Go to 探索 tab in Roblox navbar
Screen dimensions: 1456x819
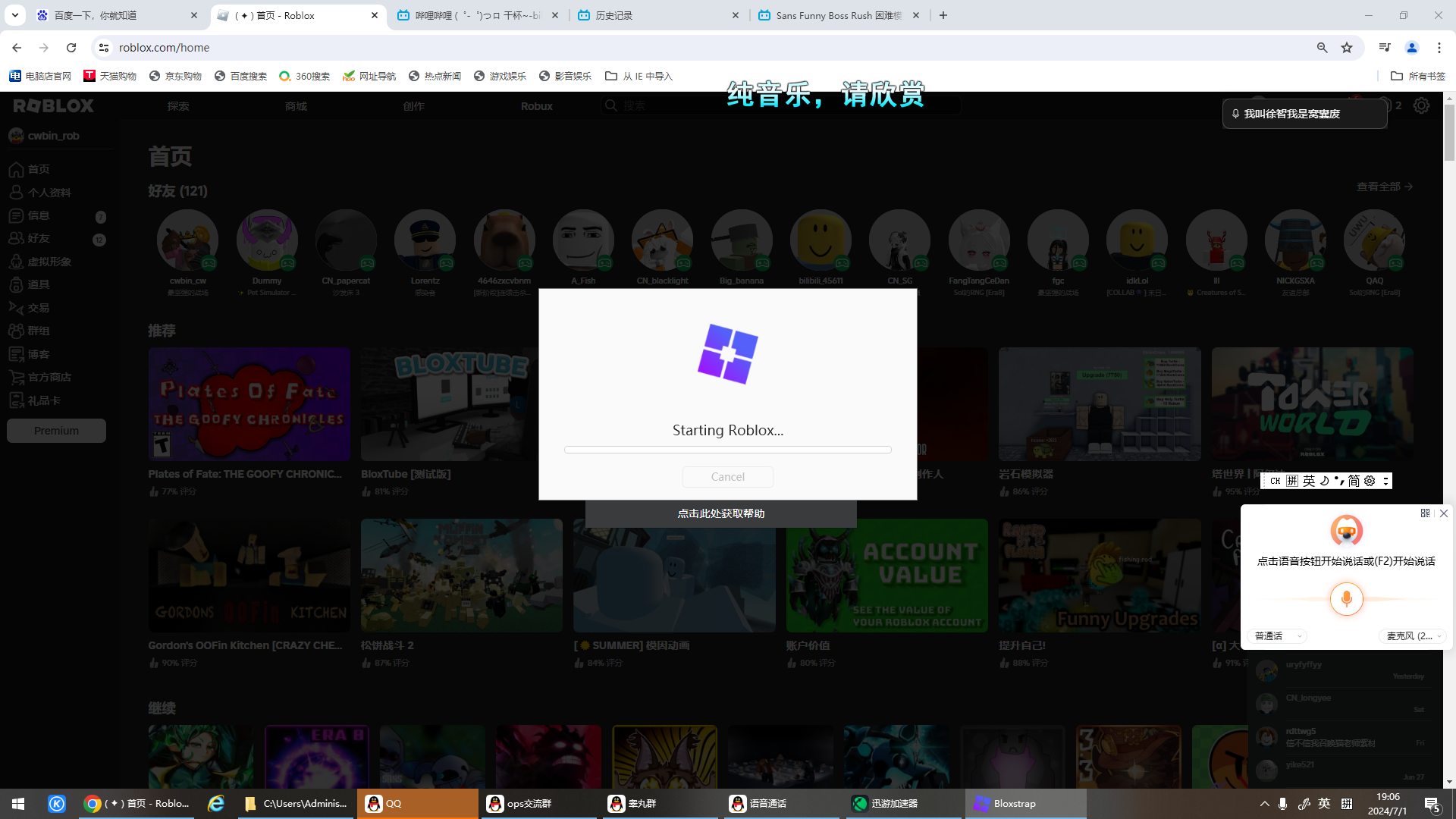click(178, 106)
